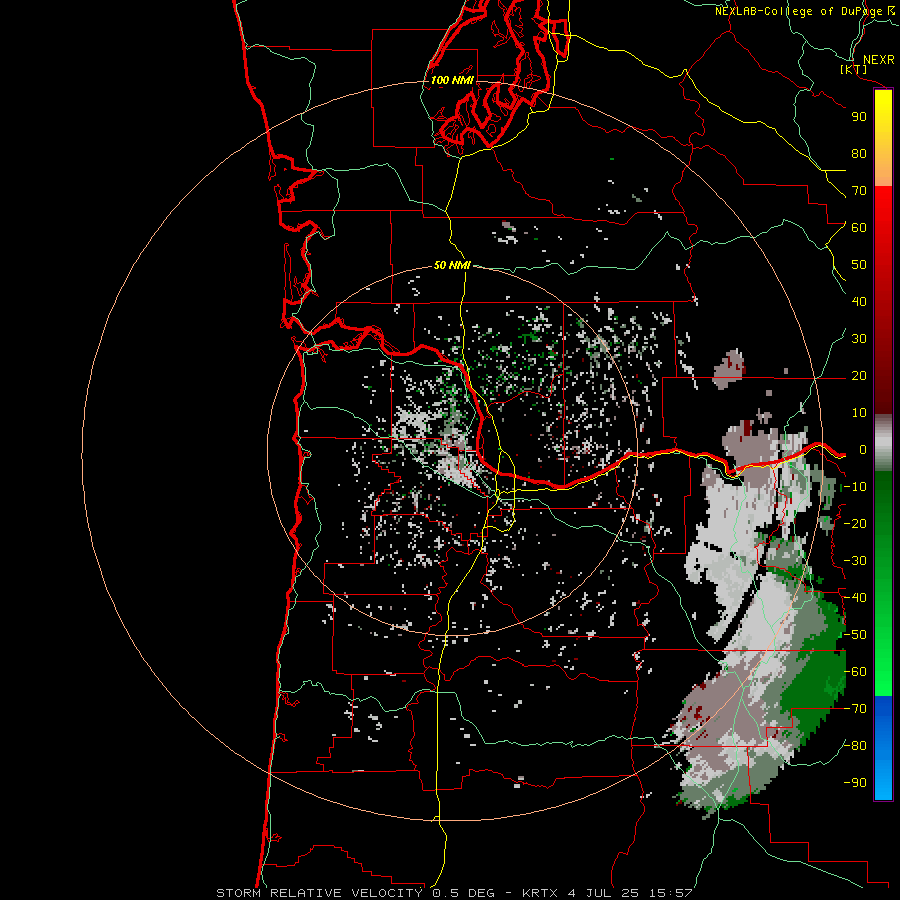This screenshot has height=900, width=900.
Task: Select the 10 value on the velocity scale
Action: coord(859,413)
